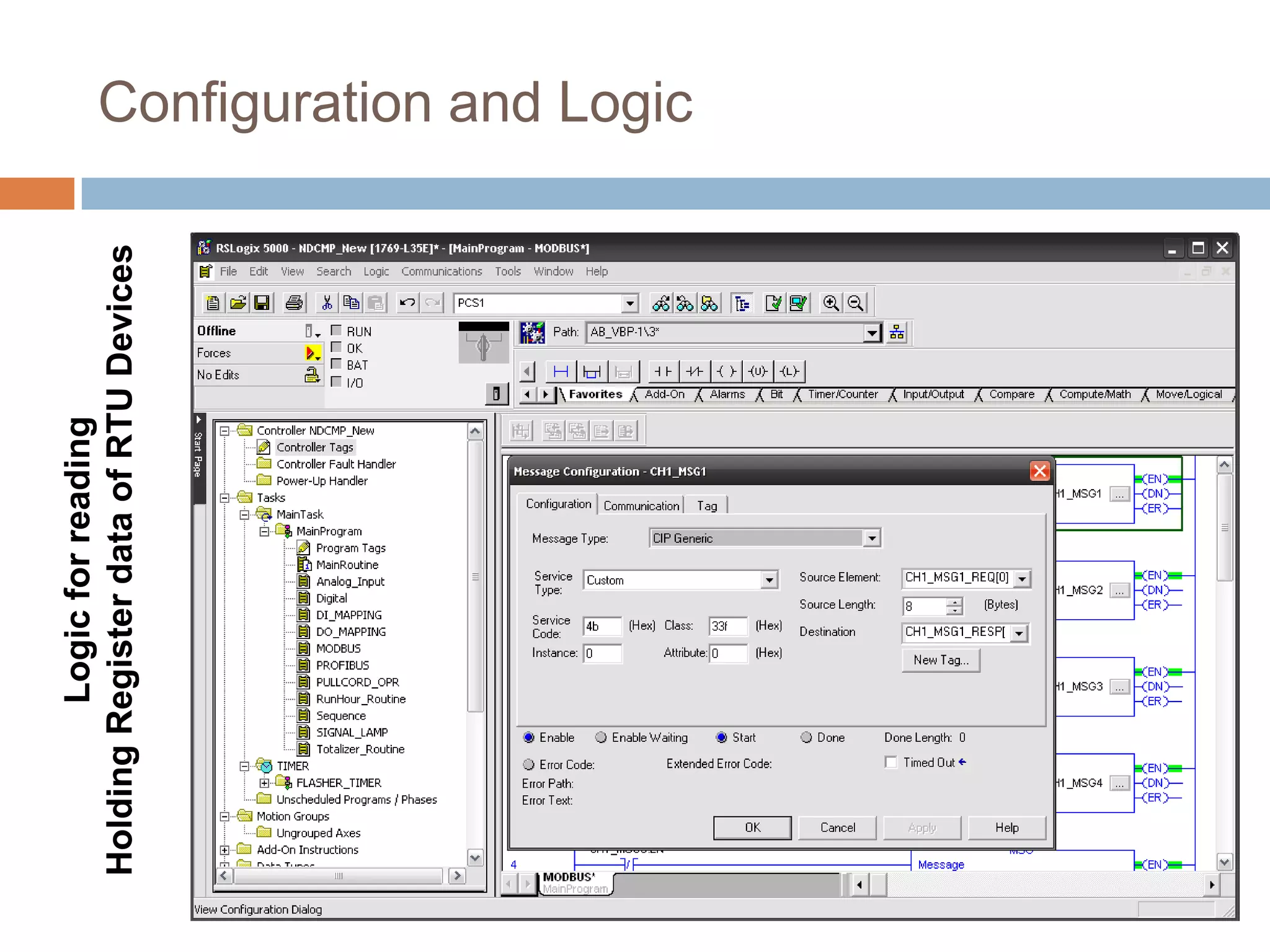Select the Enable Waiting radio indicator
Screen dimensions: 1270x952
pyautogui.click(x=601, y=738)
